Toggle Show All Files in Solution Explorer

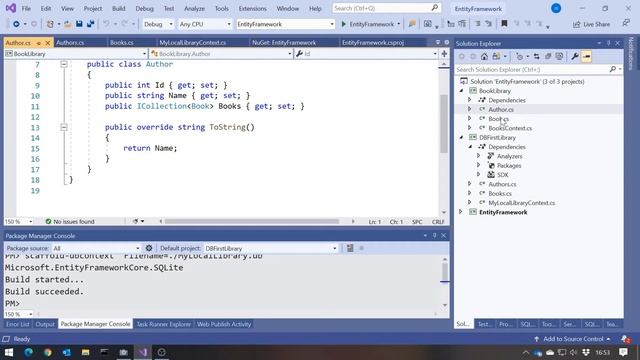pyautogui.click(x=559, y=57)
